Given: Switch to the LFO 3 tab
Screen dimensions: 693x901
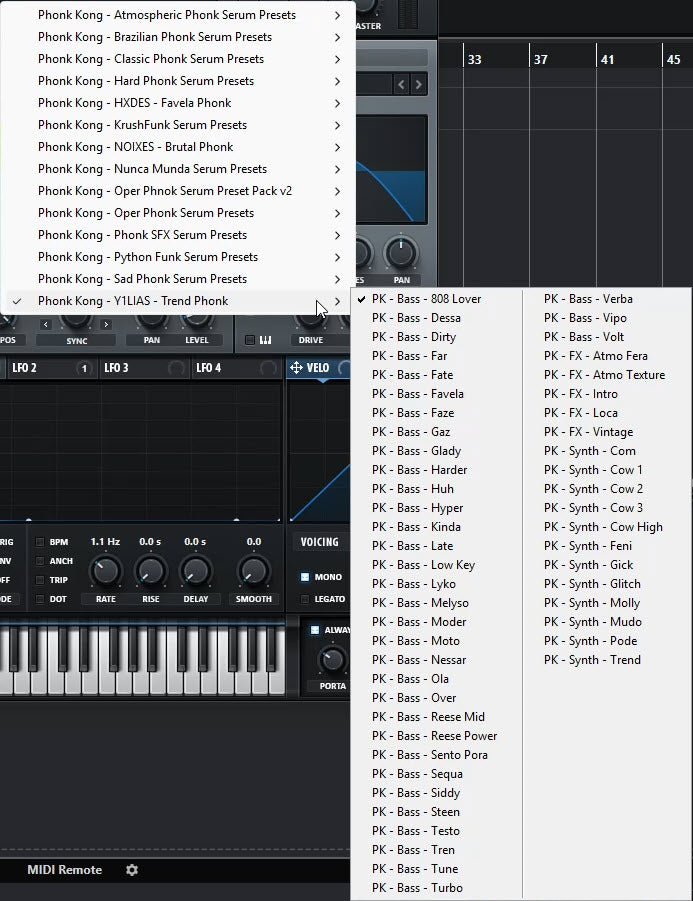Looking at the screenshot, I should click(x=117, y=368).
